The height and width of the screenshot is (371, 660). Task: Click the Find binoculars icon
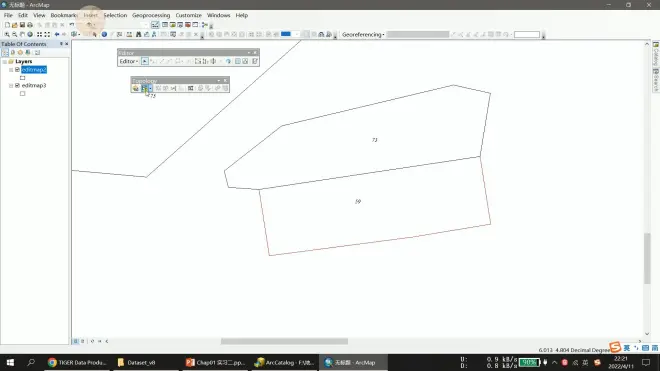click(138, 35)
